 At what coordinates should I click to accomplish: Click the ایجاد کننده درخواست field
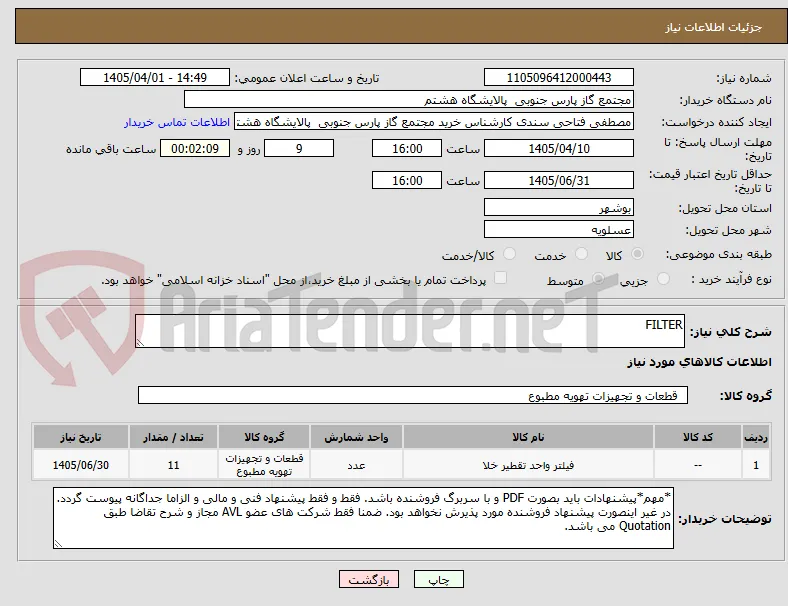click(434, 122)
